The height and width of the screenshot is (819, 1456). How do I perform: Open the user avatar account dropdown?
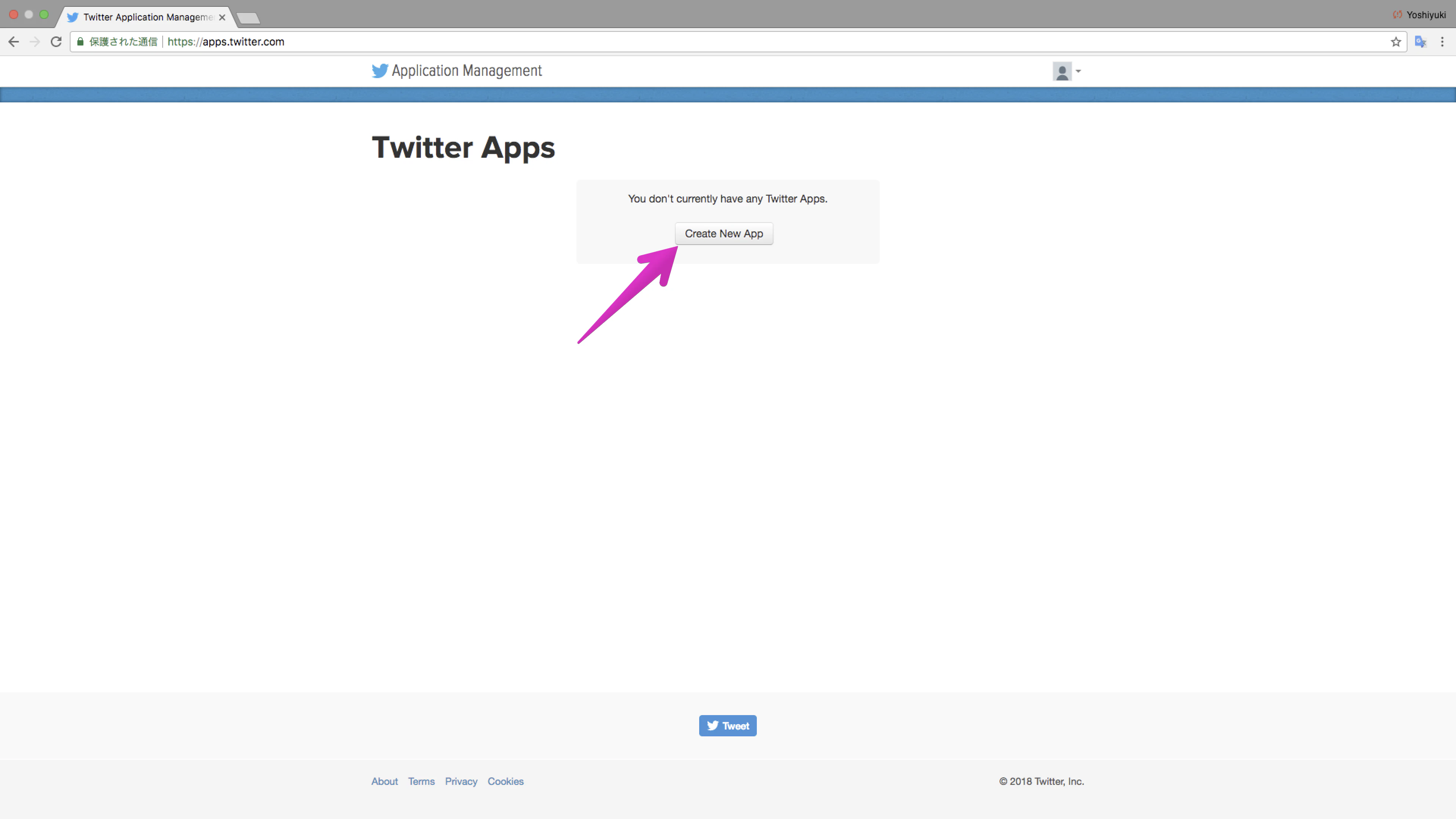click(1067, 71)
